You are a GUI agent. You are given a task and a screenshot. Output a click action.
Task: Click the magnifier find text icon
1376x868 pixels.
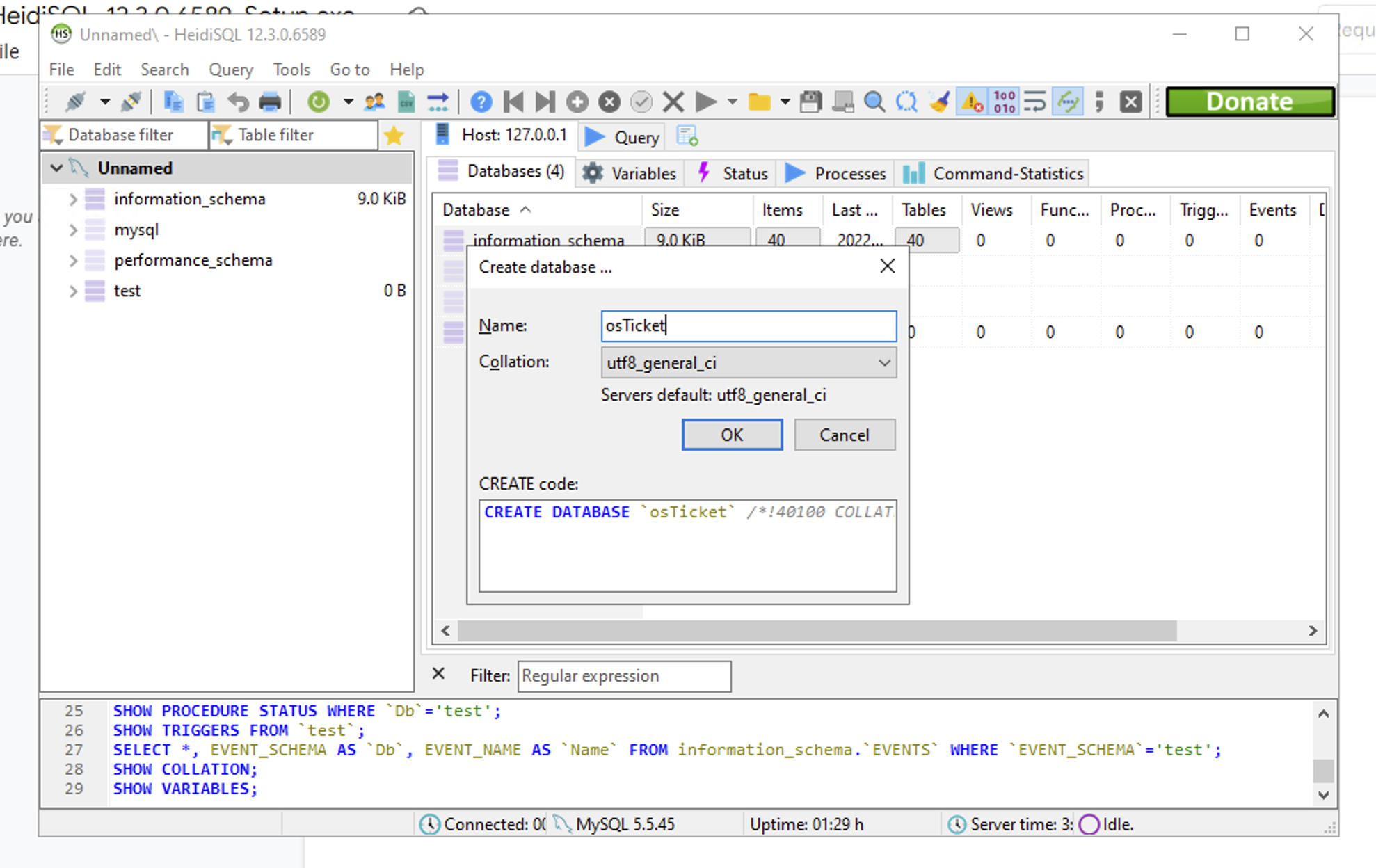[874, 102]
